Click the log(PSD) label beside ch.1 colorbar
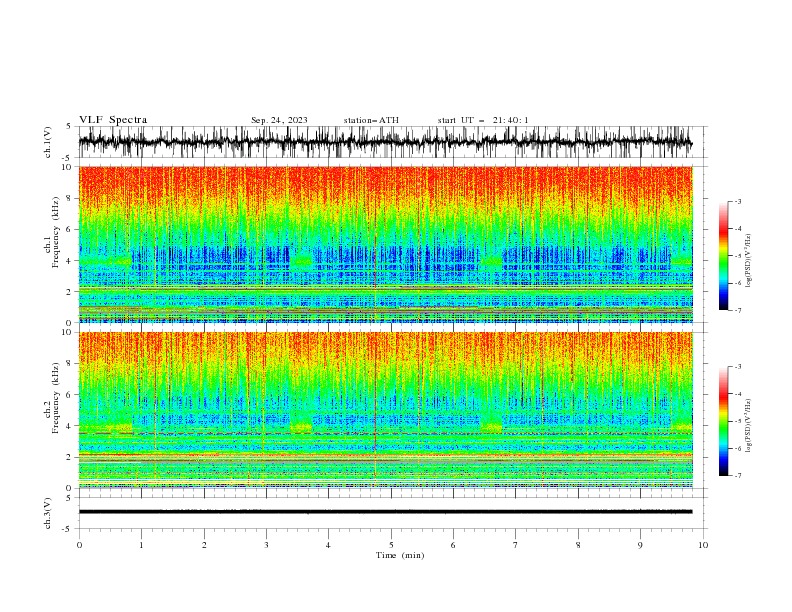 pos(749,261)
